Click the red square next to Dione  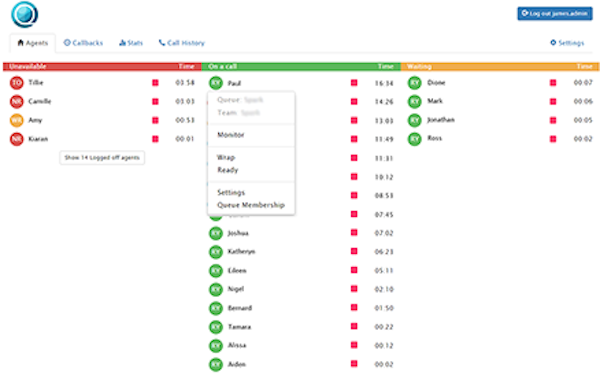[553, 83]
